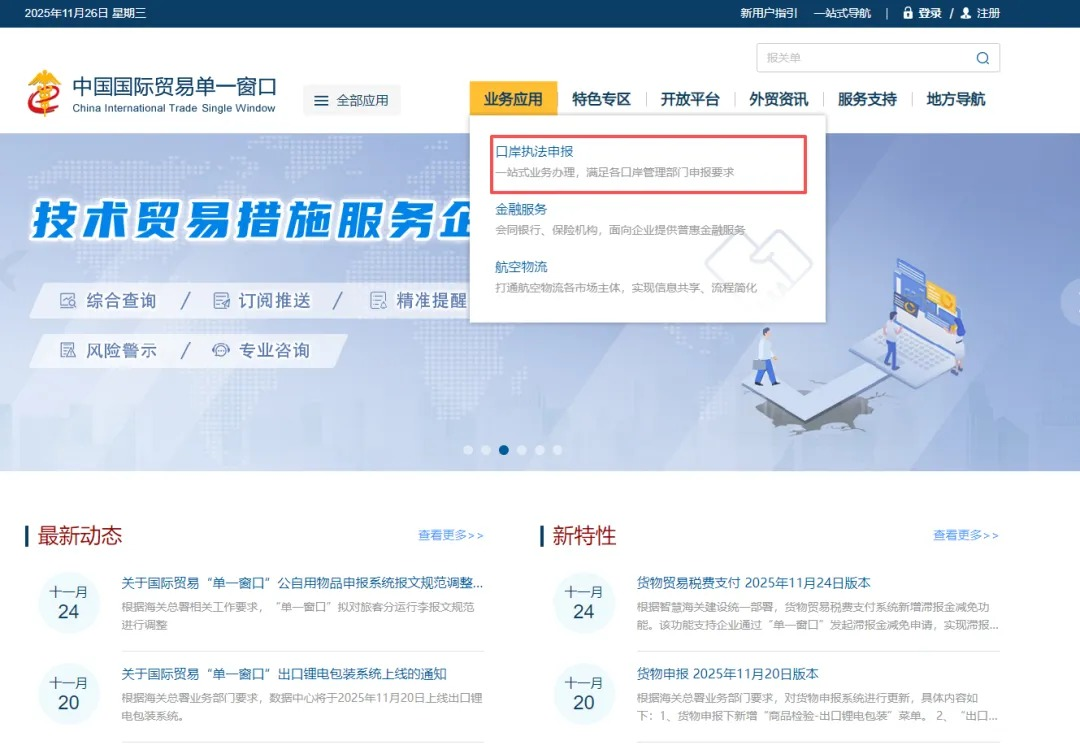Click the 专业咨询 banner icon
The image size is (1080, 745).
(x=221, y=351)
